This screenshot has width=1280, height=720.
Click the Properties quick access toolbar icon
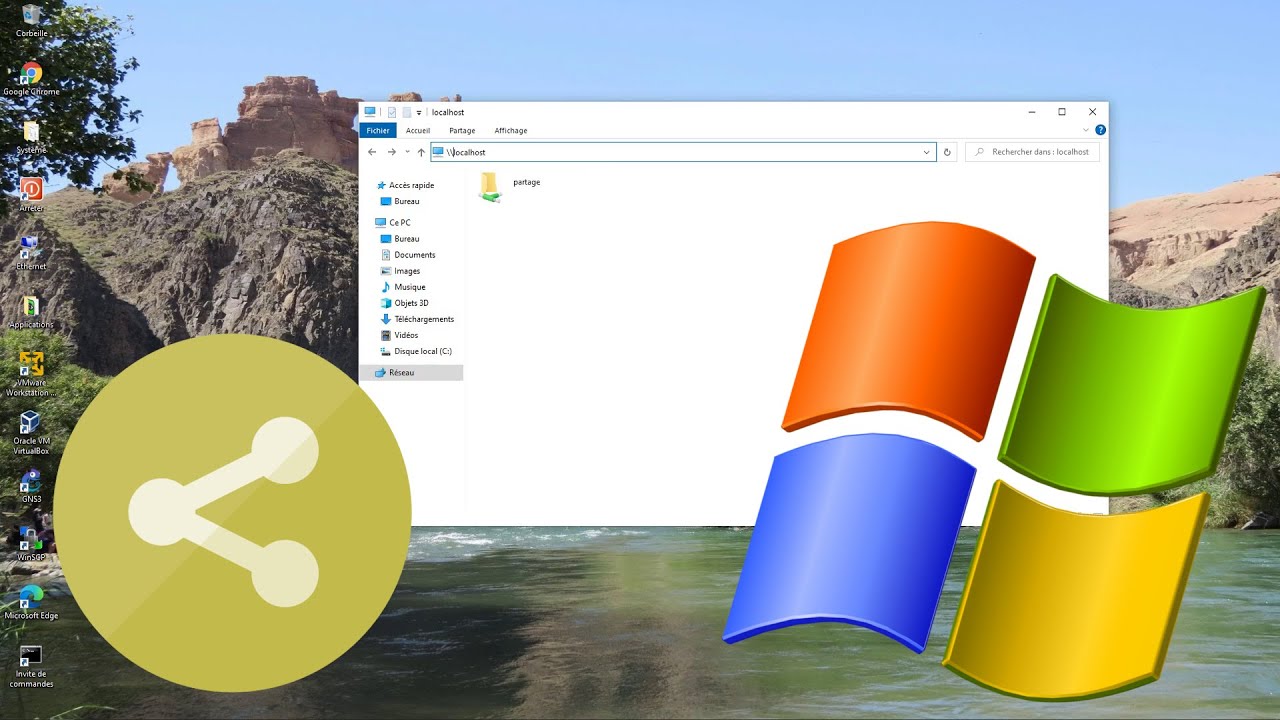pyautogui.click(x=392, y=112)
